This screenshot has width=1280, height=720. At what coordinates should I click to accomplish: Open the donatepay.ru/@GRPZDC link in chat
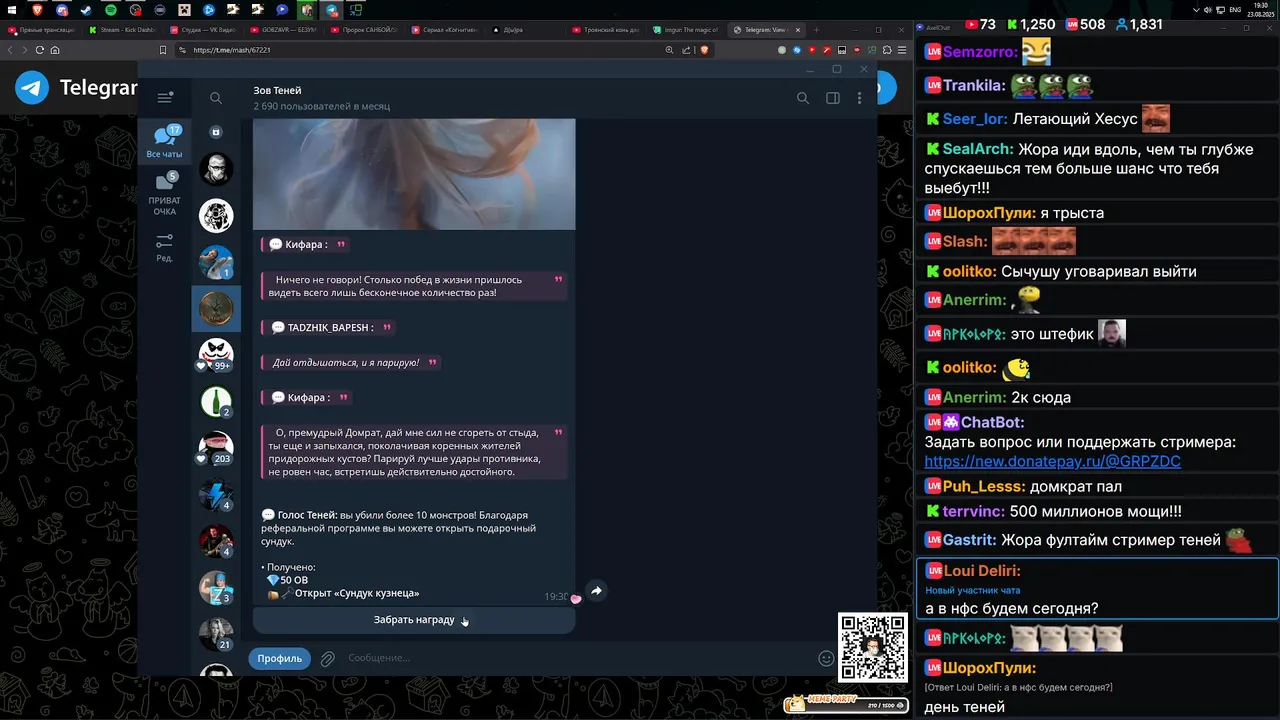tap(1052, 461)
